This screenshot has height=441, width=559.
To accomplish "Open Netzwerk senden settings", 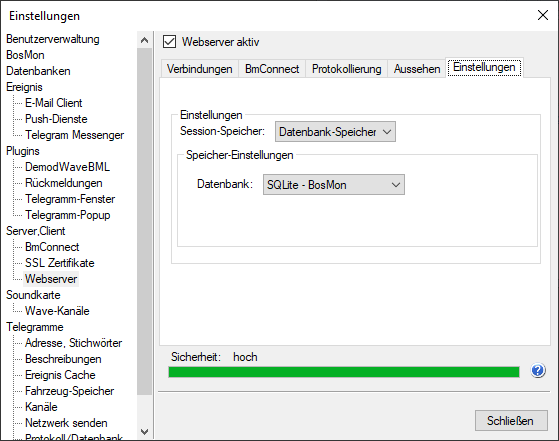I will [66, 423].
